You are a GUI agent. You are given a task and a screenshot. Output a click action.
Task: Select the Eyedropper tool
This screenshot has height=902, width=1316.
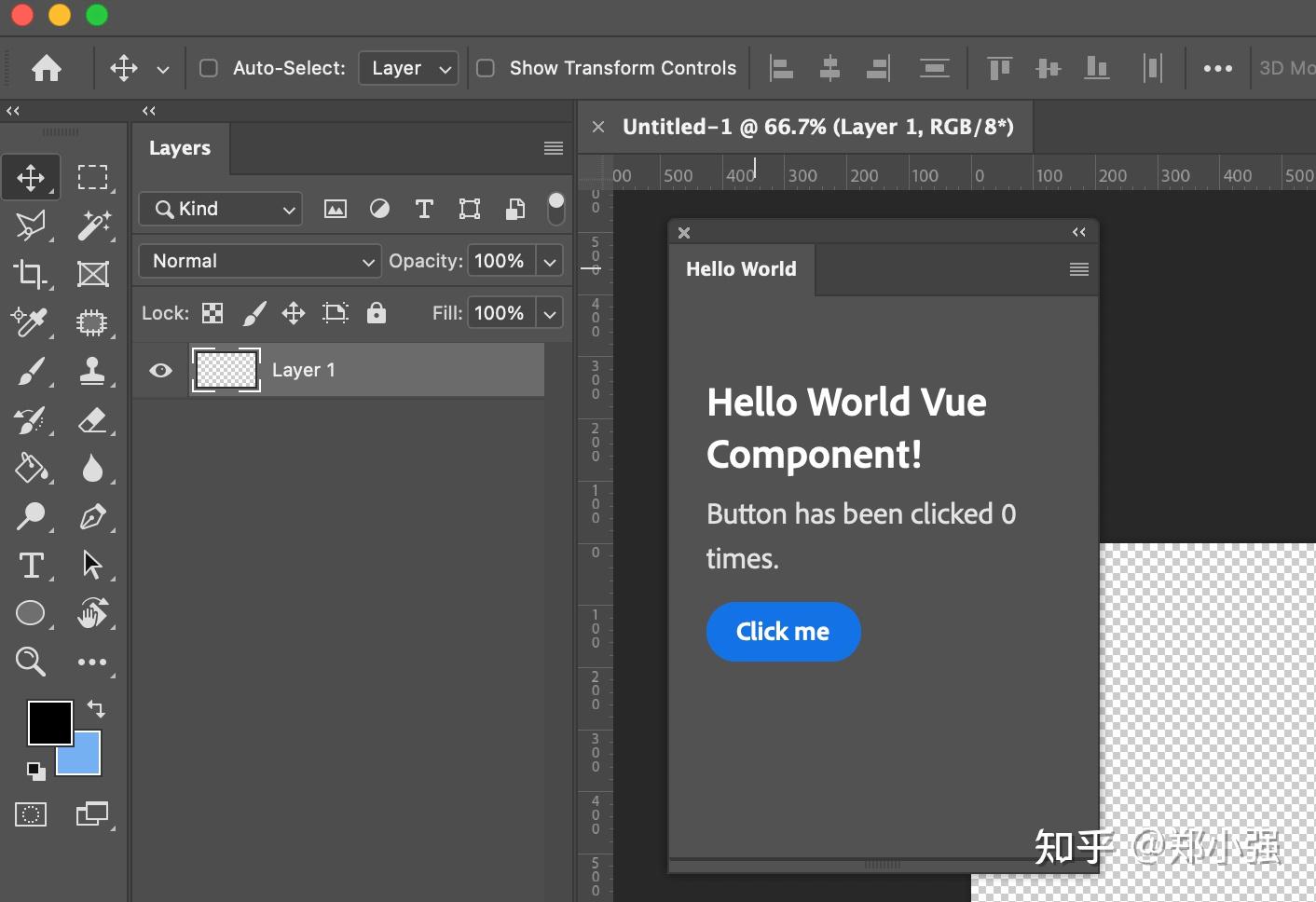pos(30,322)
